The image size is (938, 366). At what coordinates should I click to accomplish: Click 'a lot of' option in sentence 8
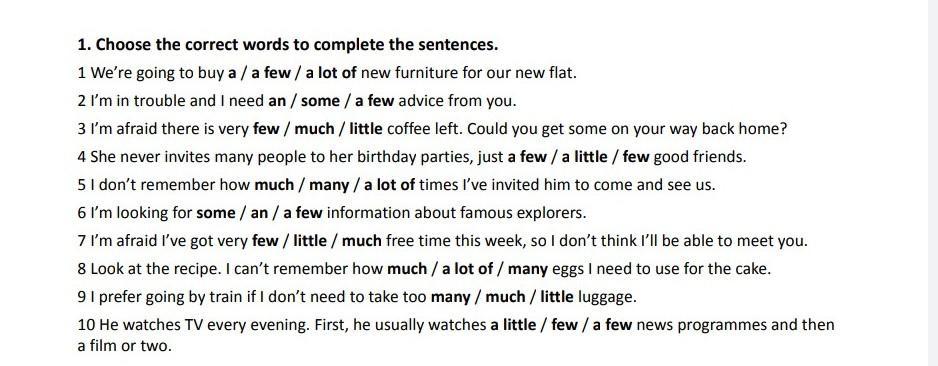click(468, 269)
